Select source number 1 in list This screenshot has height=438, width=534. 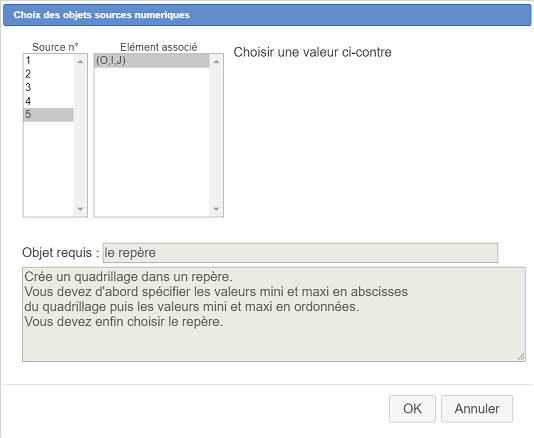48,61
